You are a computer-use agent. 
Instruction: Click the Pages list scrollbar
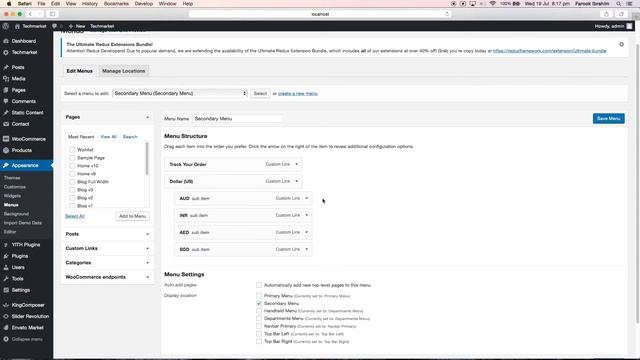tap(147, 159)
